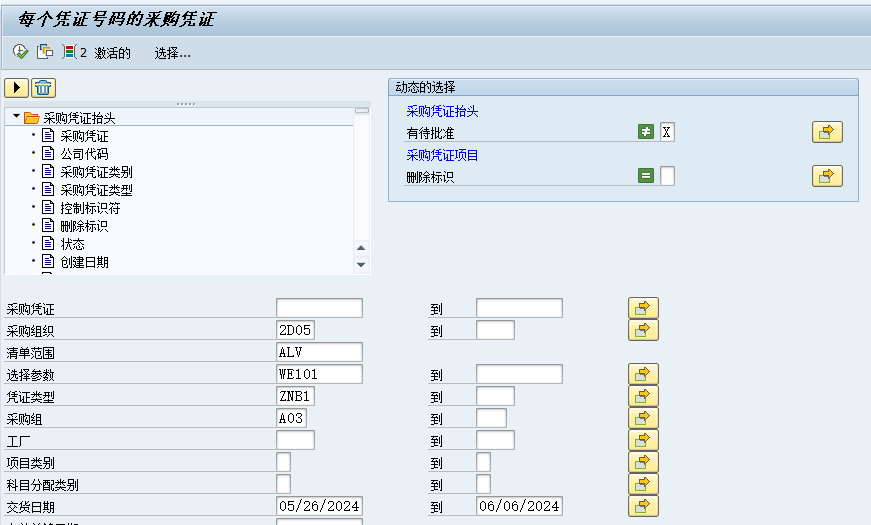Click the 选择参数 field containing WE101
Screen dimensions: 871x525
coord(319,374)
